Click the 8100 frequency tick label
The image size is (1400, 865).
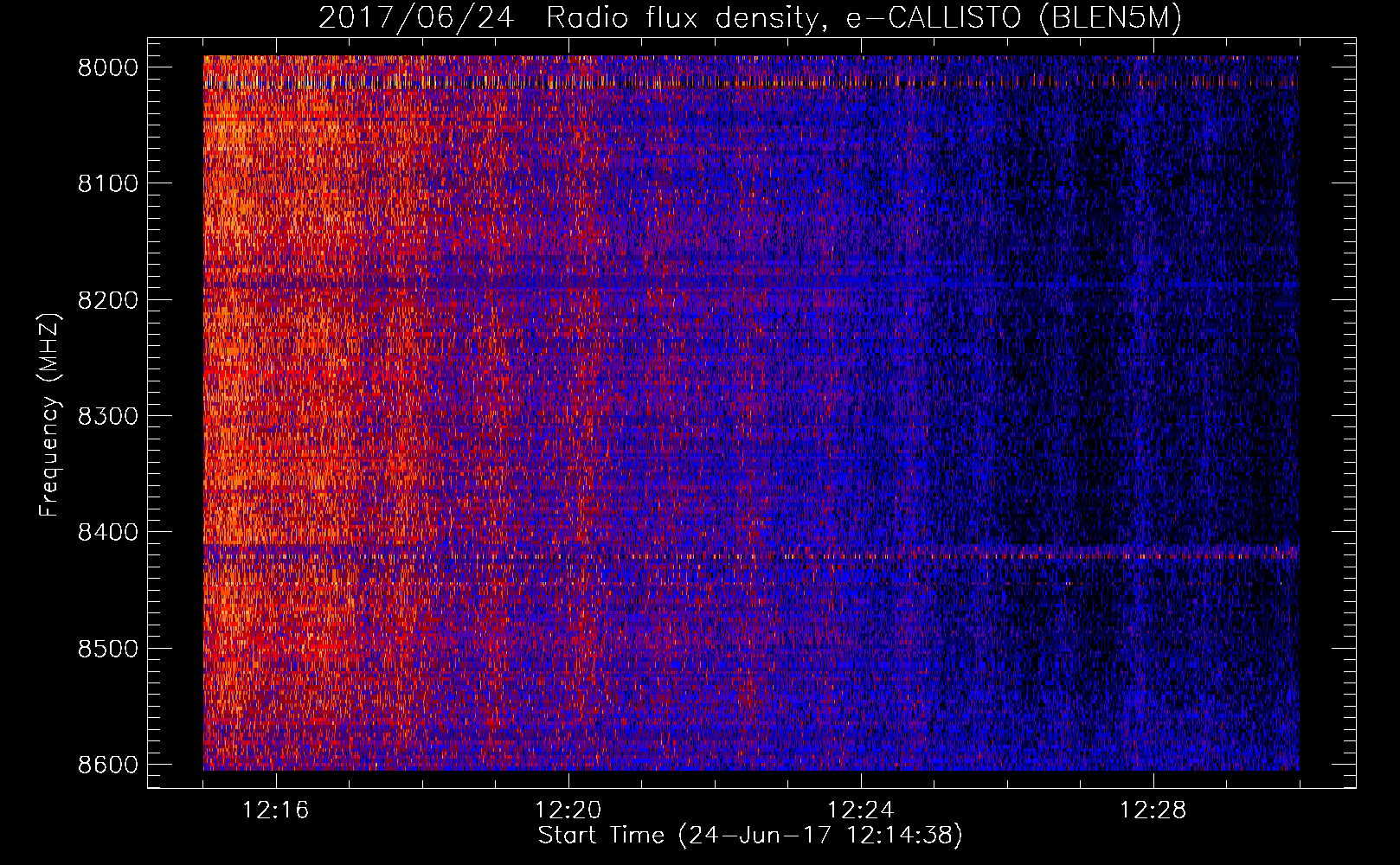coord(108,184)
